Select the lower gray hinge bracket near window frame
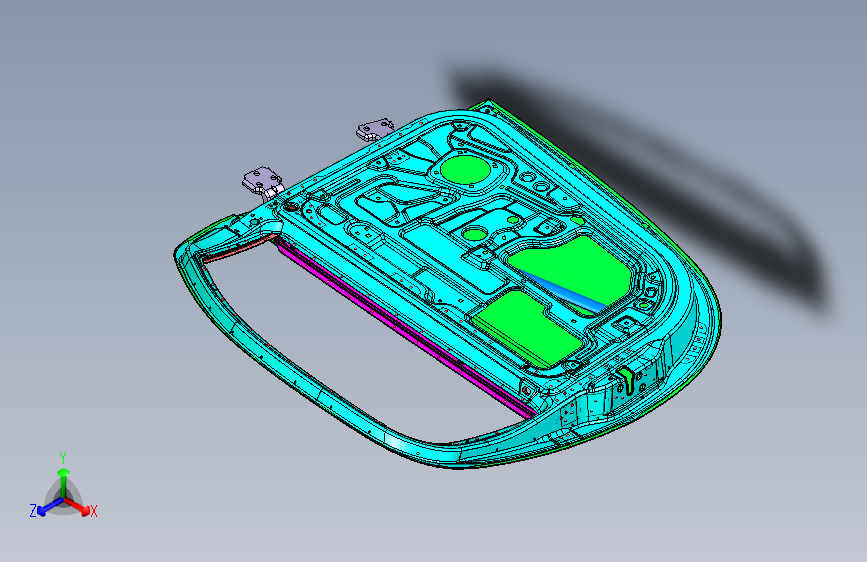Screen dimensions: 867x562 click(262, 181)
